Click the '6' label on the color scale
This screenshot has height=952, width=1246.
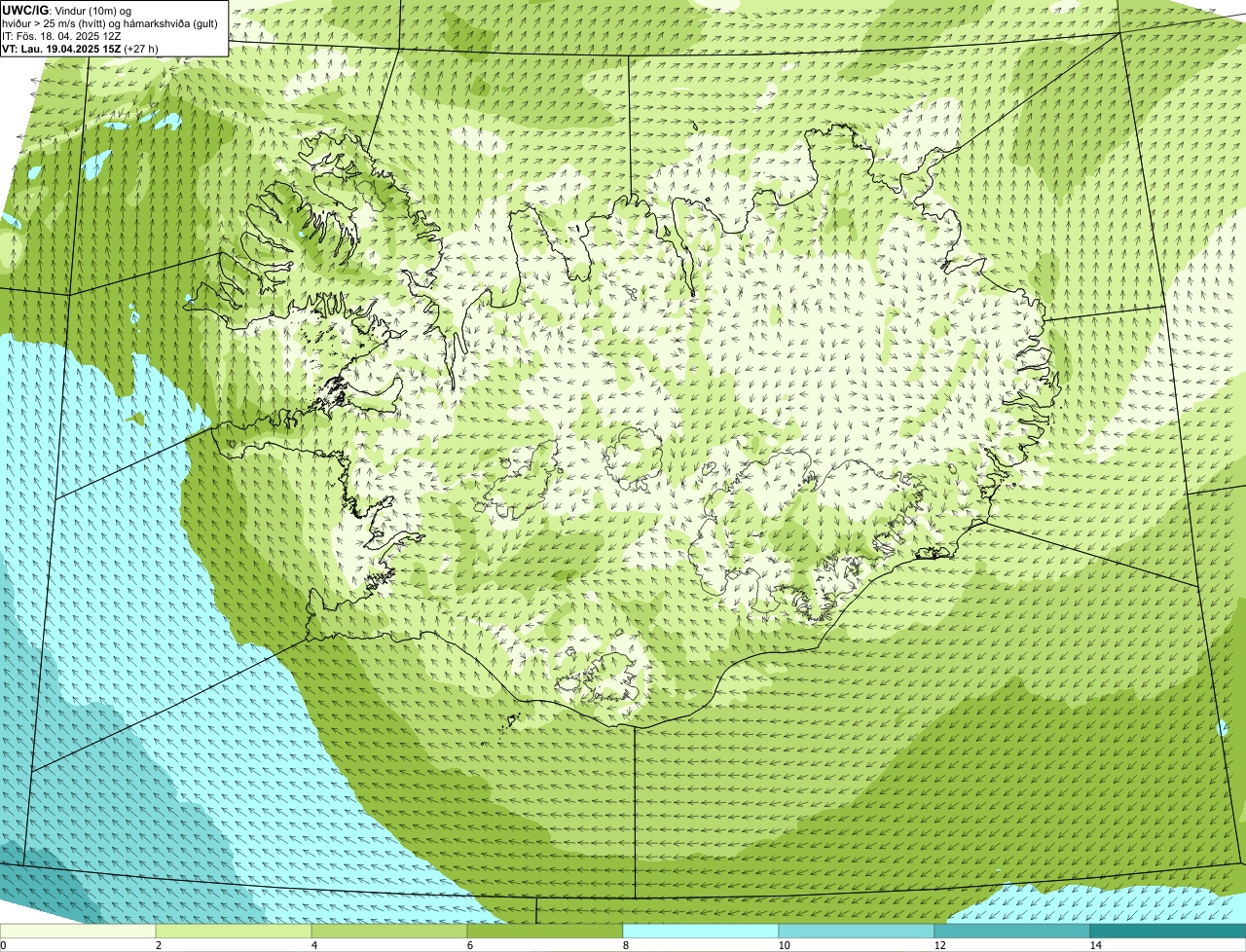pos(470,945)
